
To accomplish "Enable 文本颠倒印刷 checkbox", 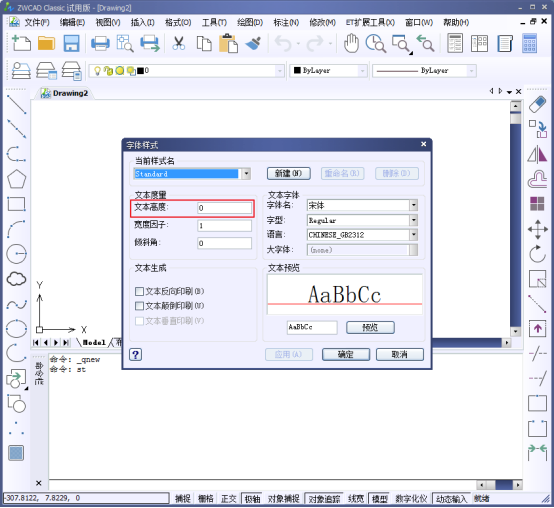I will (140, 306).
